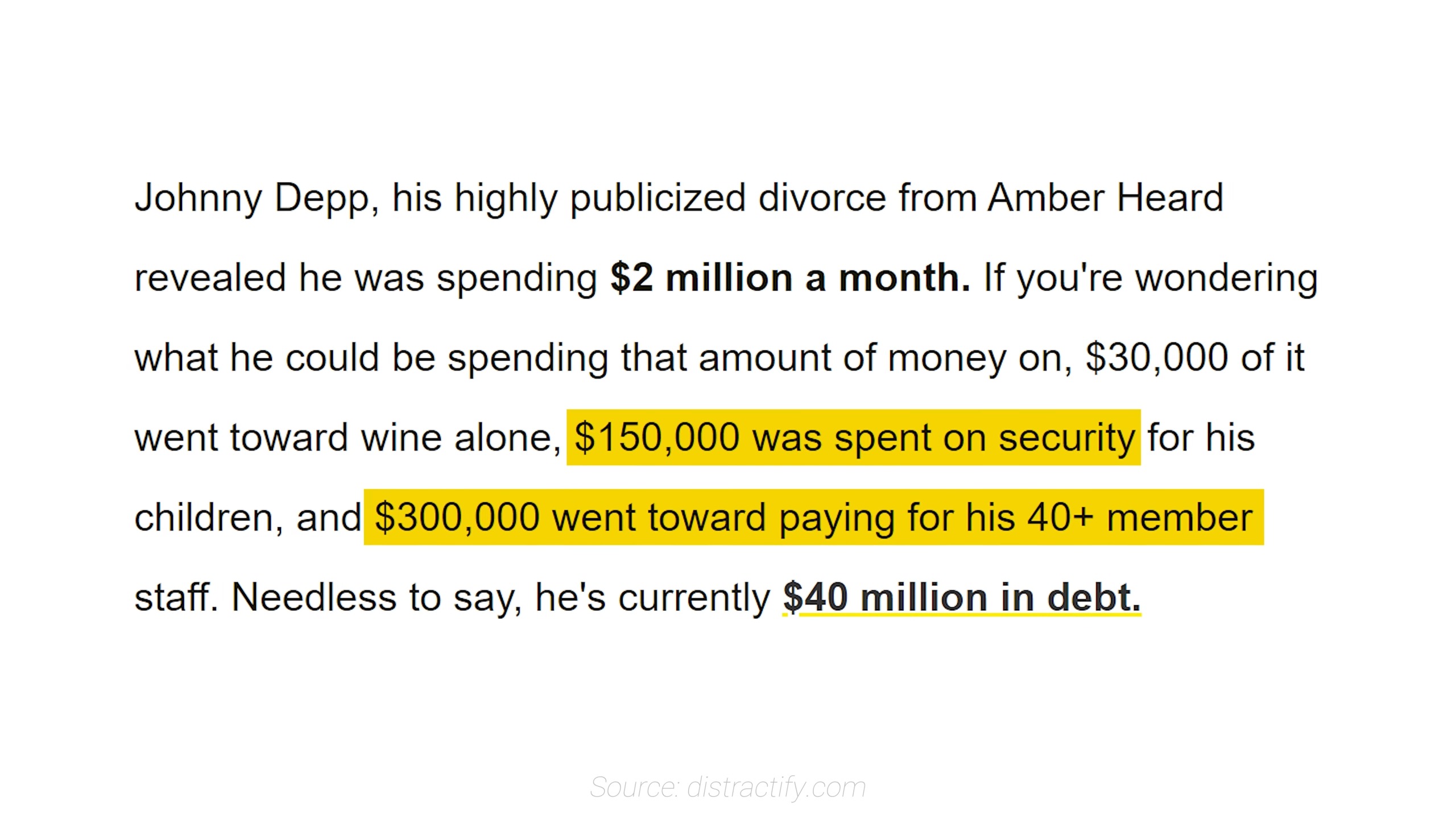
Task: Click the bold '$2 million a month.' text
Action: pos(790,278)
